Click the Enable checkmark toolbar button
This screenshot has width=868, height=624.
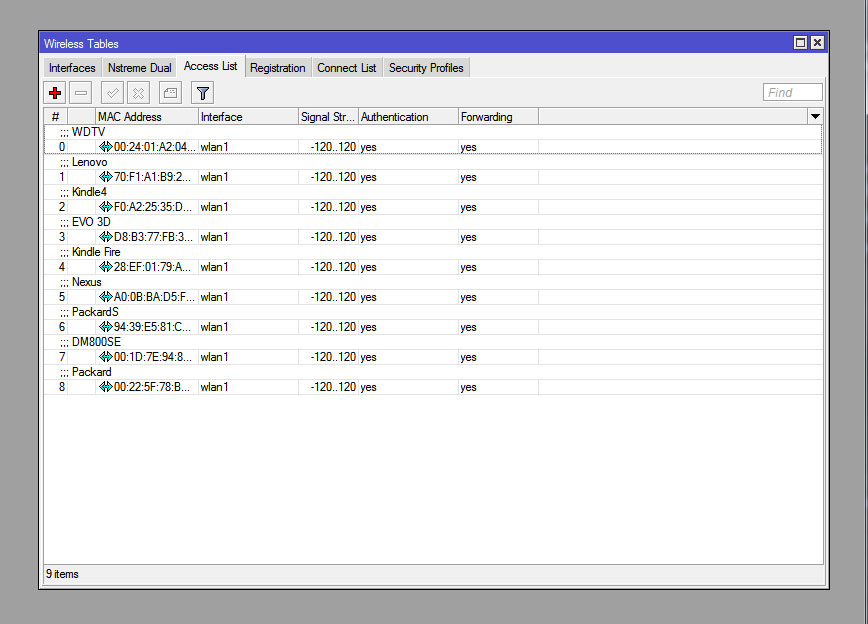tap(112, 93)
